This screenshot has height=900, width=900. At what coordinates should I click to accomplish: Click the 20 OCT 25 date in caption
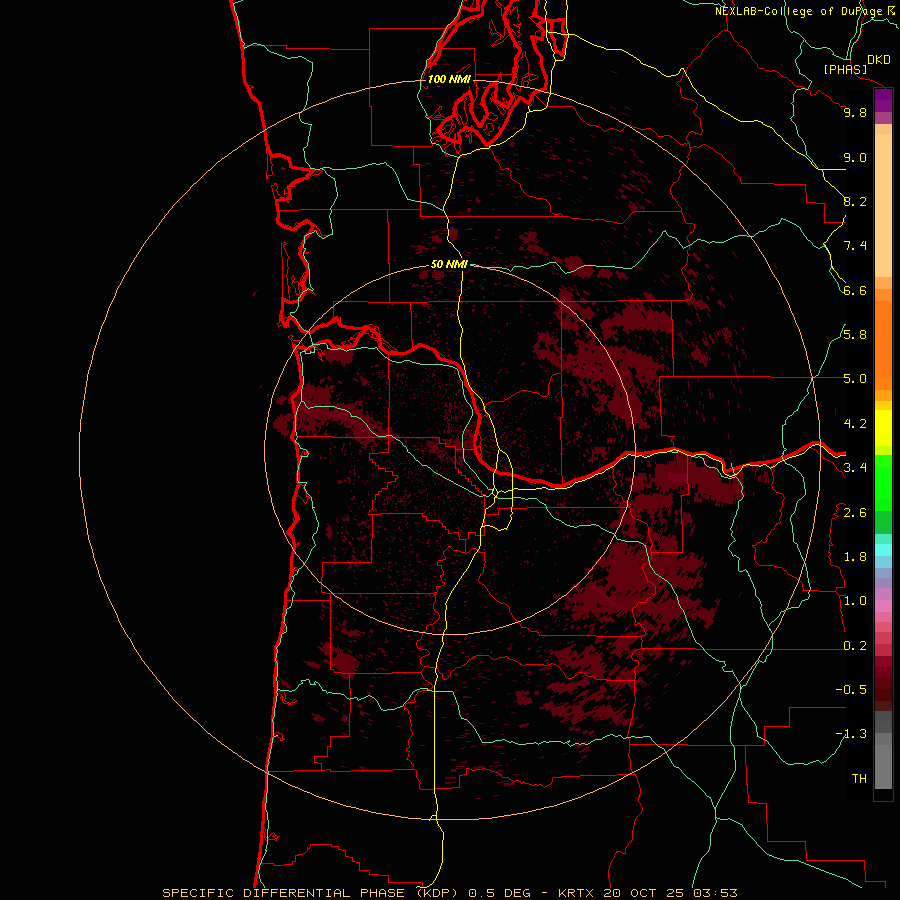coord(644,893)
